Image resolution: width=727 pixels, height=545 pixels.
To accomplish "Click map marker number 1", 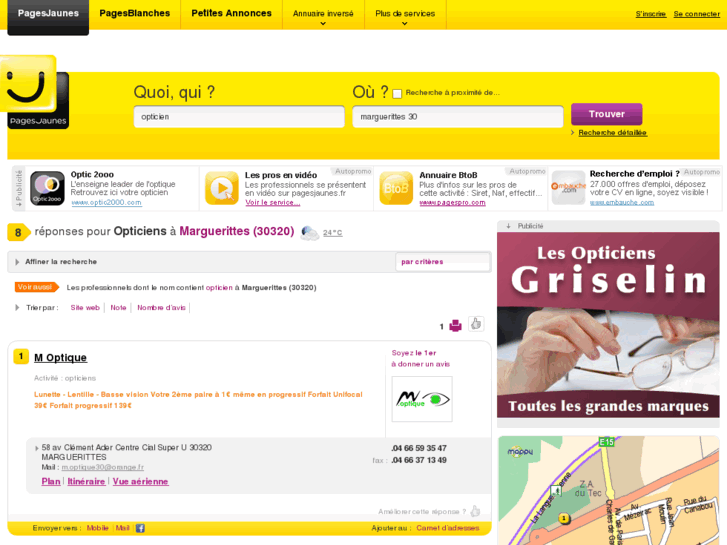I will pyautogui.click(x=564, y=518).
